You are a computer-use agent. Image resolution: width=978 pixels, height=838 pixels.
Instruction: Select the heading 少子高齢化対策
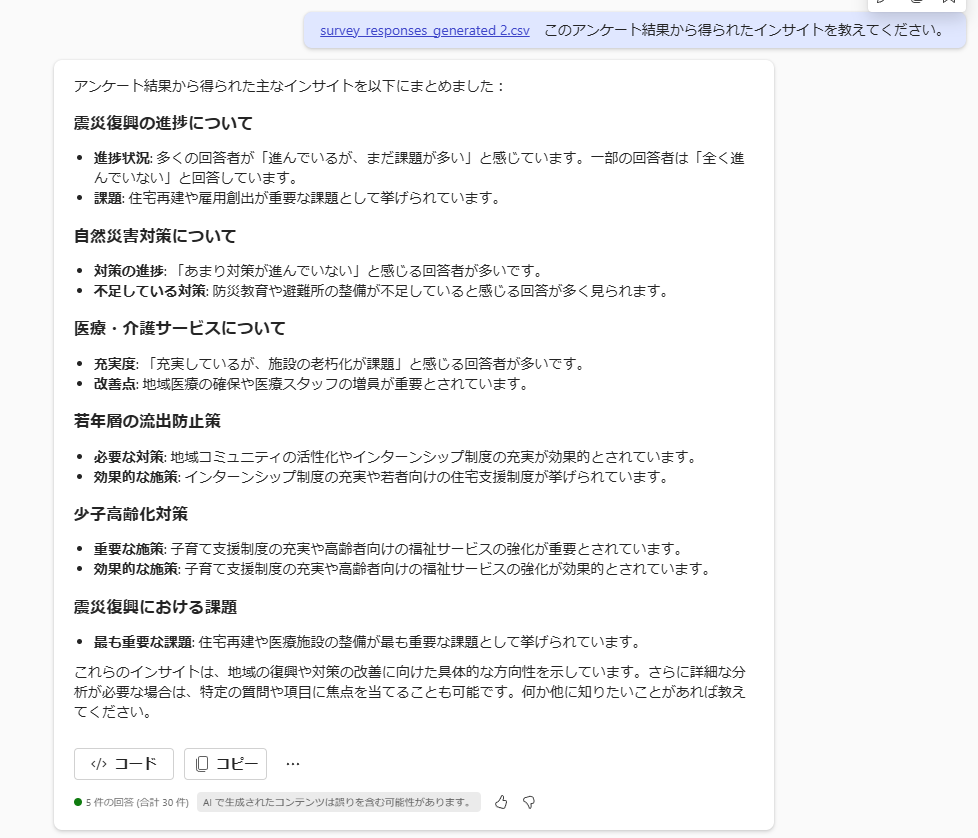click(x=130, y=514)
